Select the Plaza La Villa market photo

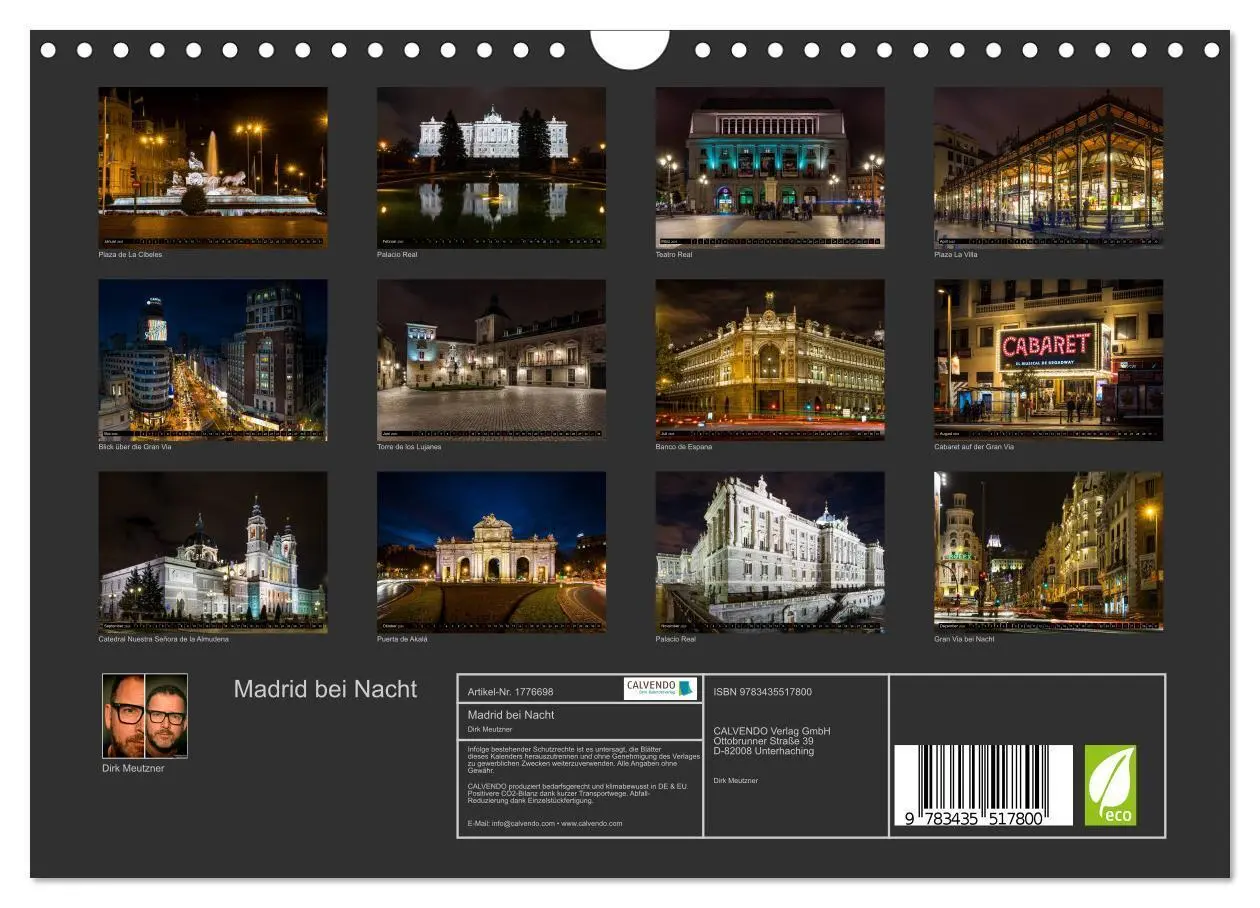click(1048, 167)
